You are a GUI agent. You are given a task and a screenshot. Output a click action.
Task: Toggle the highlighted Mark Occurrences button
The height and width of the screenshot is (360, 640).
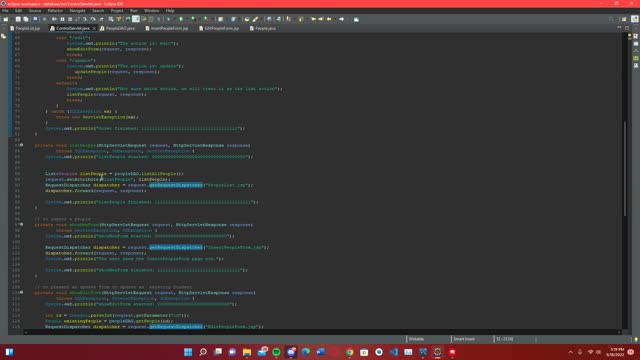click(x=136, y=19)
